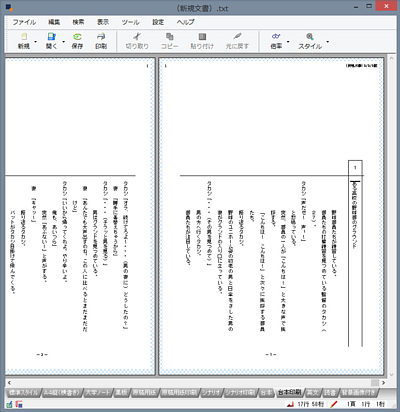Expand the dropdown arrow next to 開く

click(x=63, y=42)
